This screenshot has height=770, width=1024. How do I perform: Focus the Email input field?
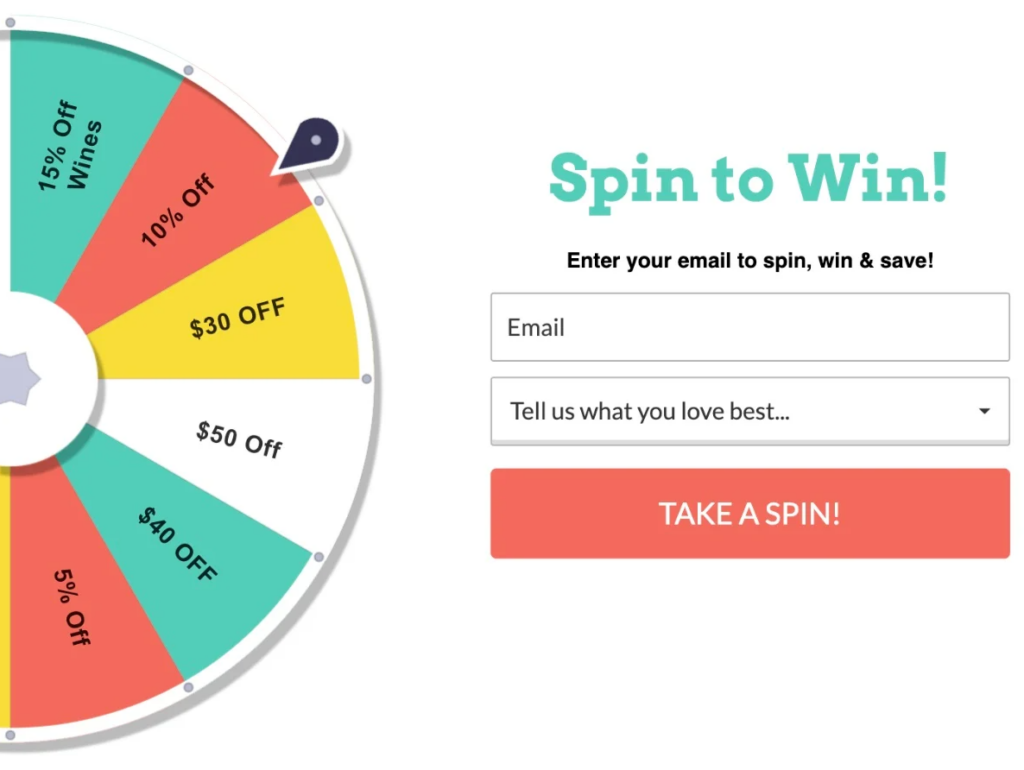point(750,327)
